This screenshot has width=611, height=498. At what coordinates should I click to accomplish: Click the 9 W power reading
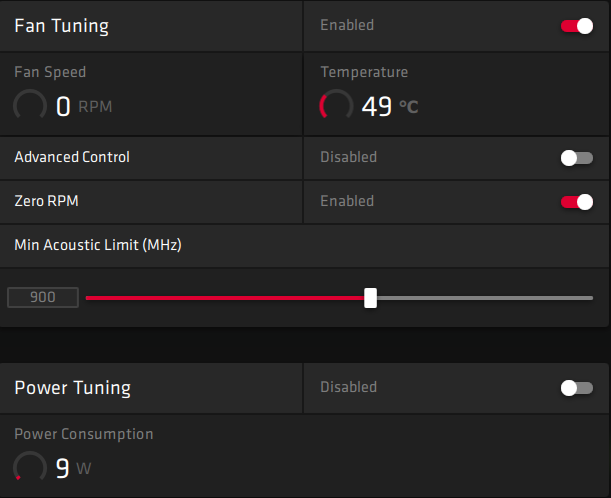(x=73, y=468)
